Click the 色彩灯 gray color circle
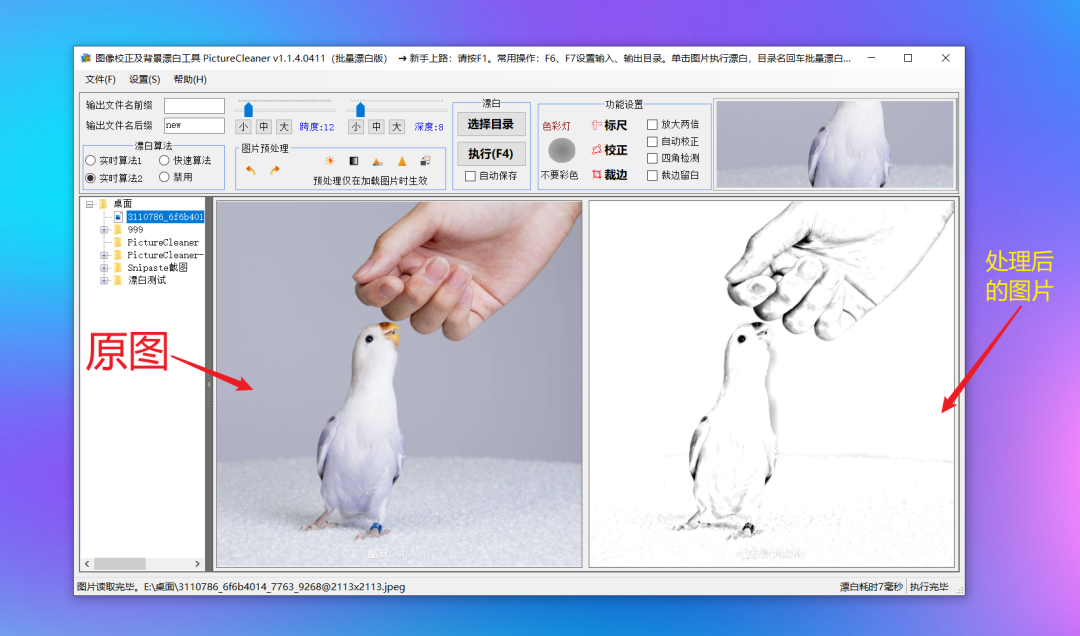The height and width of the screenshot is (636, 1080). (562, 150)
